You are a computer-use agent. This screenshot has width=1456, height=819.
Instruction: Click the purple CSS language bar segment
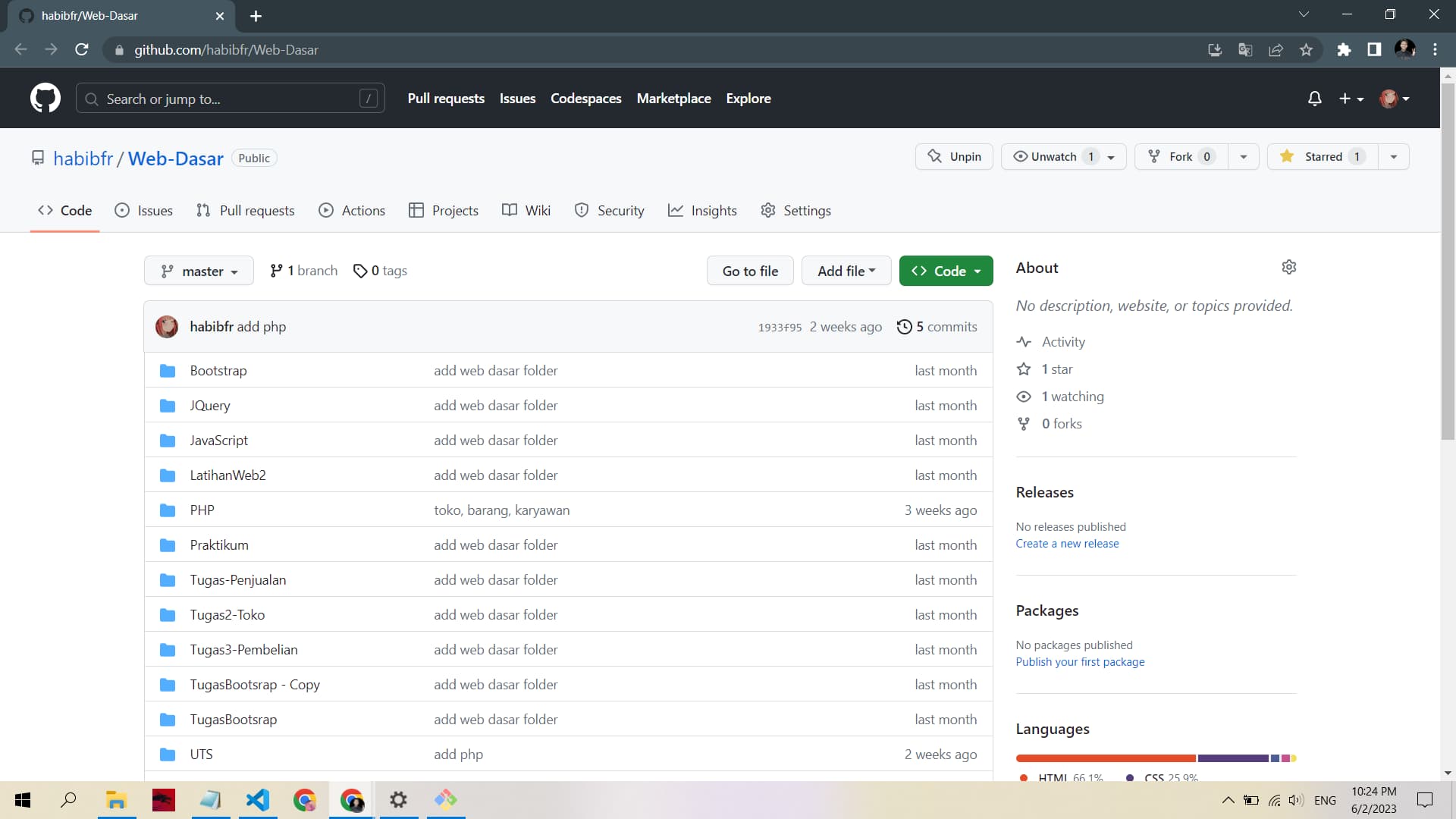tap(1233, 758)
